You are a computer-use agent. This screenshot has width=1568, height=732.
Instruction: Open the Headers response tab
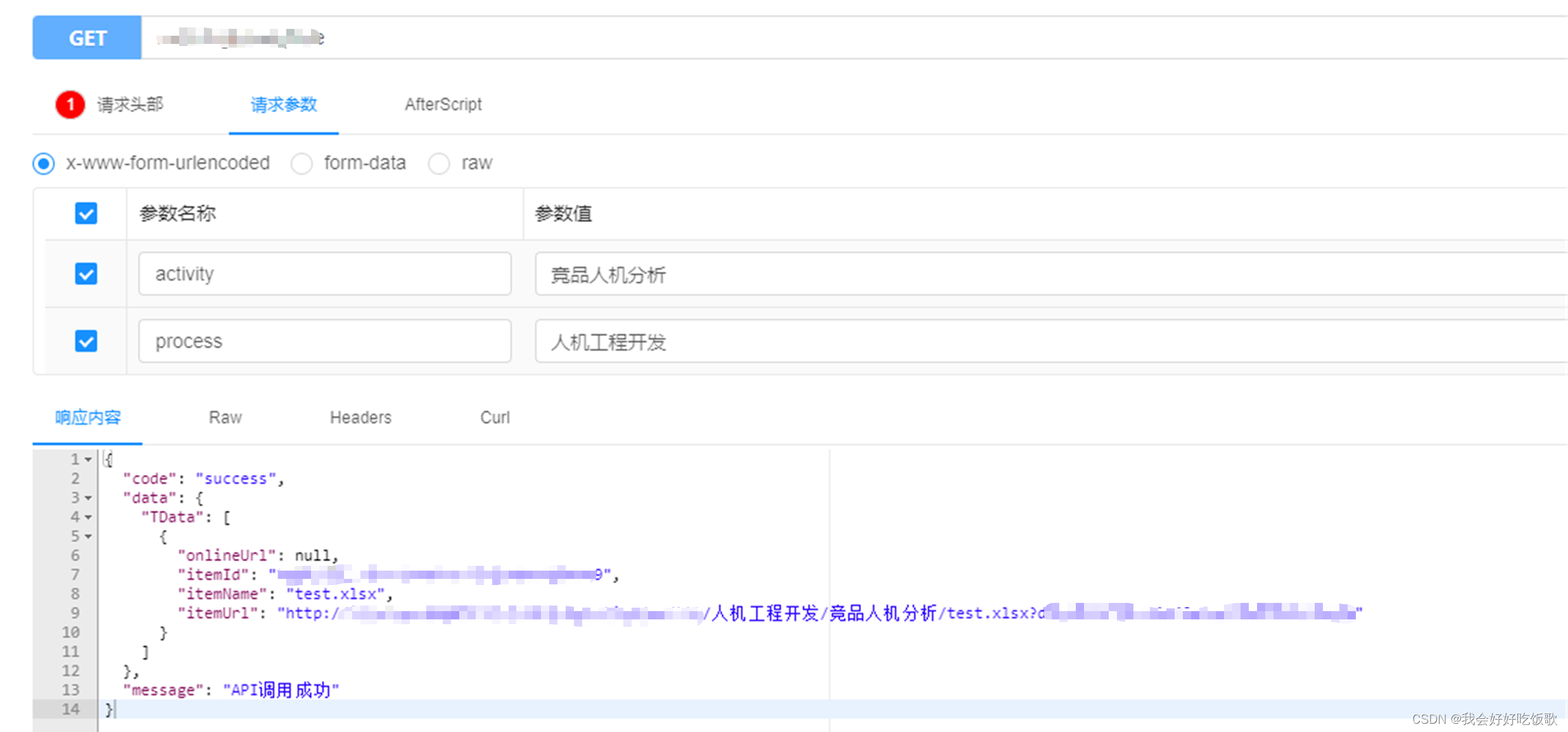click(360, 418)
